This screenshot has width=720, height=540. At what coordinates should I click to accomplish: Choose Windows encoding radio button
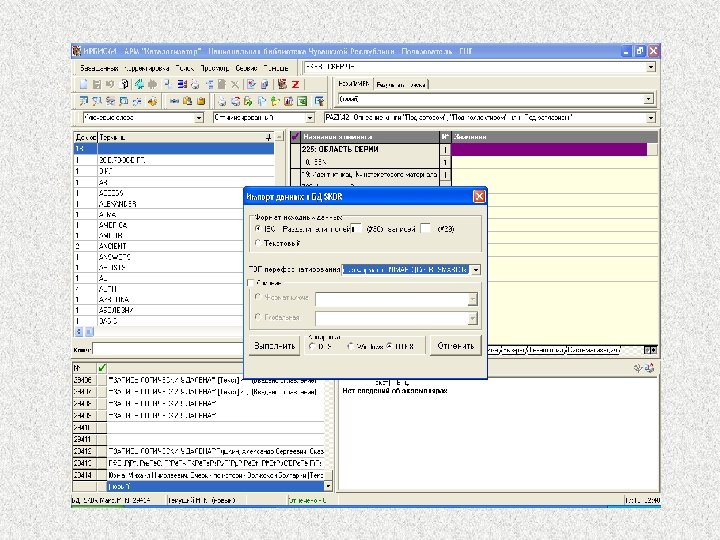coord(350,347)
